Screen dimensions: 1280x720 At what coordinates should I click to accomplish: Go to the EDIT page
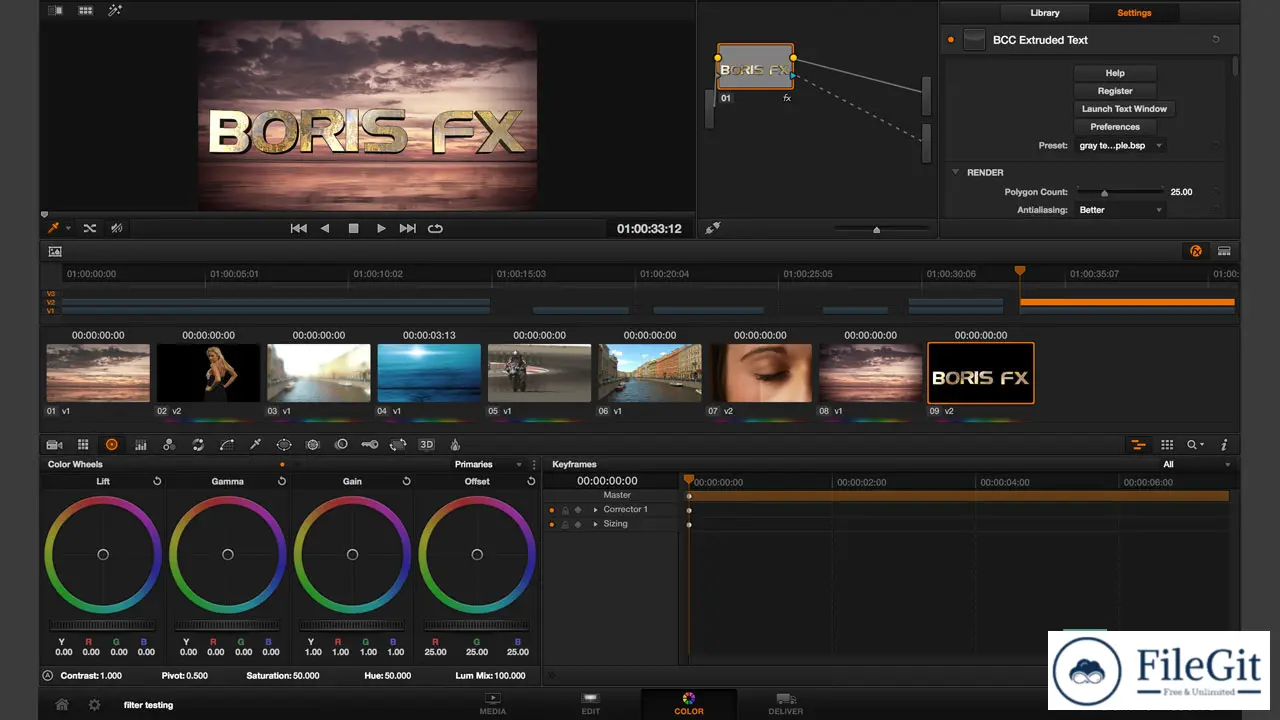point(590,704)
